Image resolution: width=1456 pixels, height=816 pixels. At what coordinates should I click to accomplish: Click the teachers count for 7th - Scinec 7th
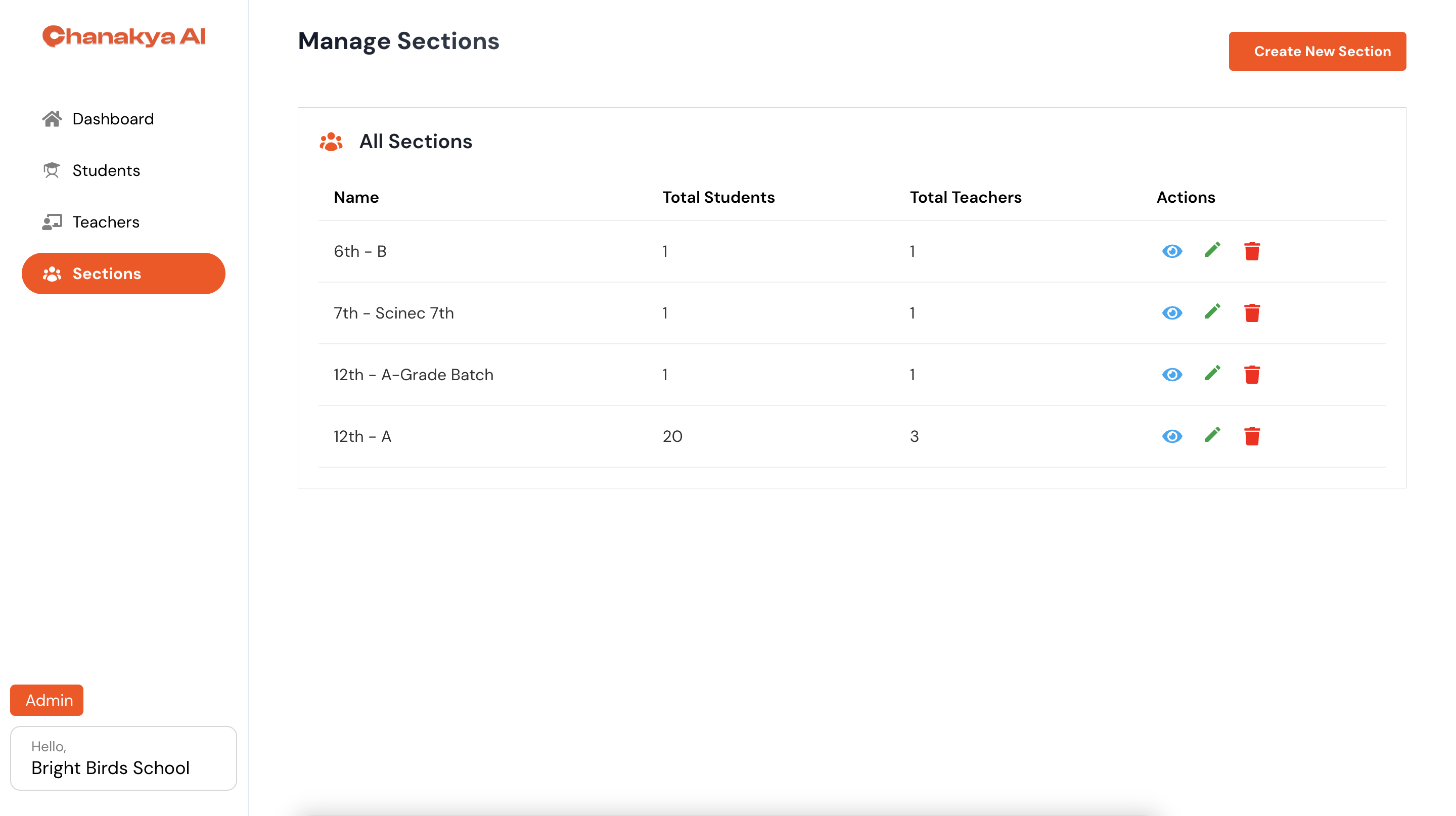point(912,312)
